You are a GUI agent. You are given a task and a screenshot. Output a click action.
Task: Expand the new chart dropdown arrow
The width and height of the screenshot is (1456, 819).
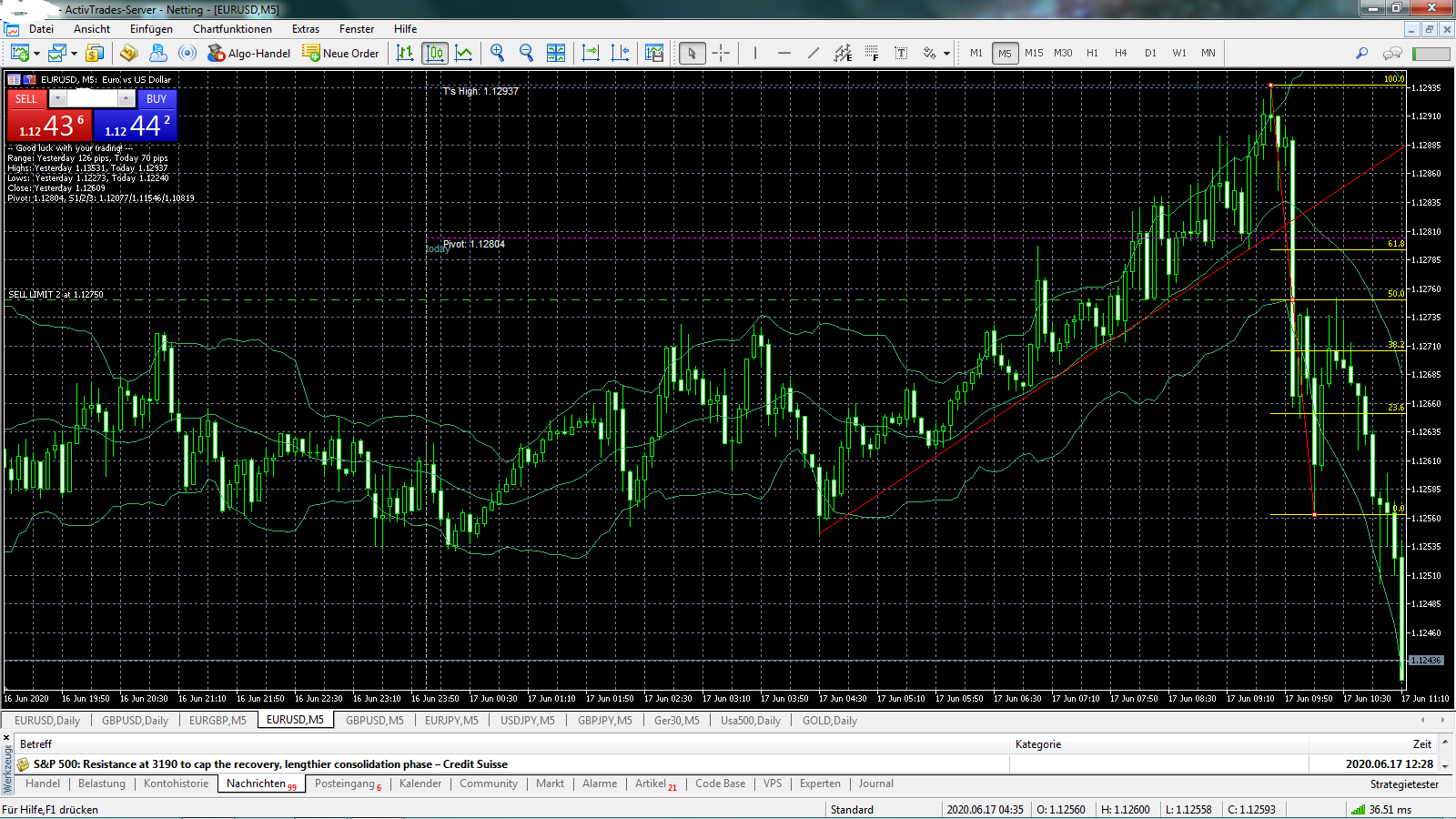tap(36, 54)
